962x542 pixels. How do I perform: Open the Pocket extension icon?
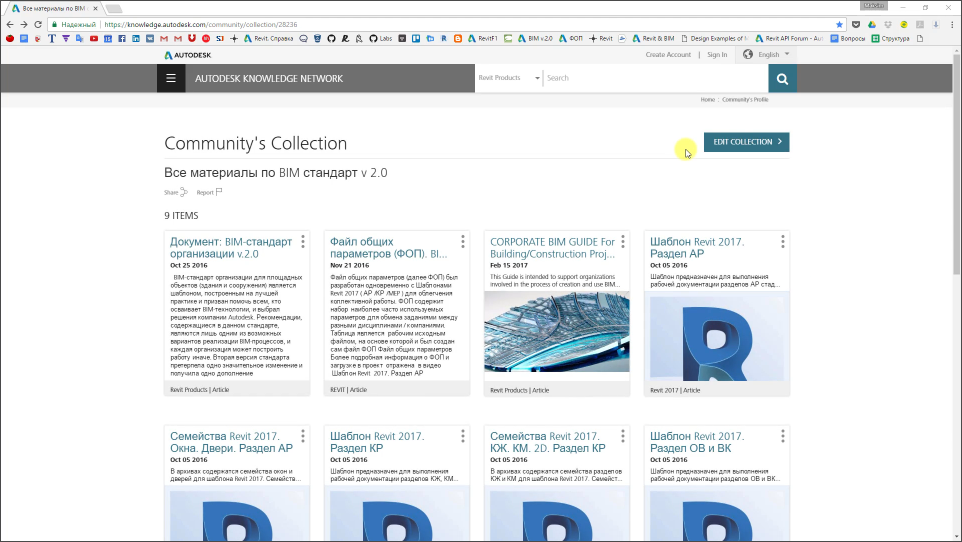[856, 25]
